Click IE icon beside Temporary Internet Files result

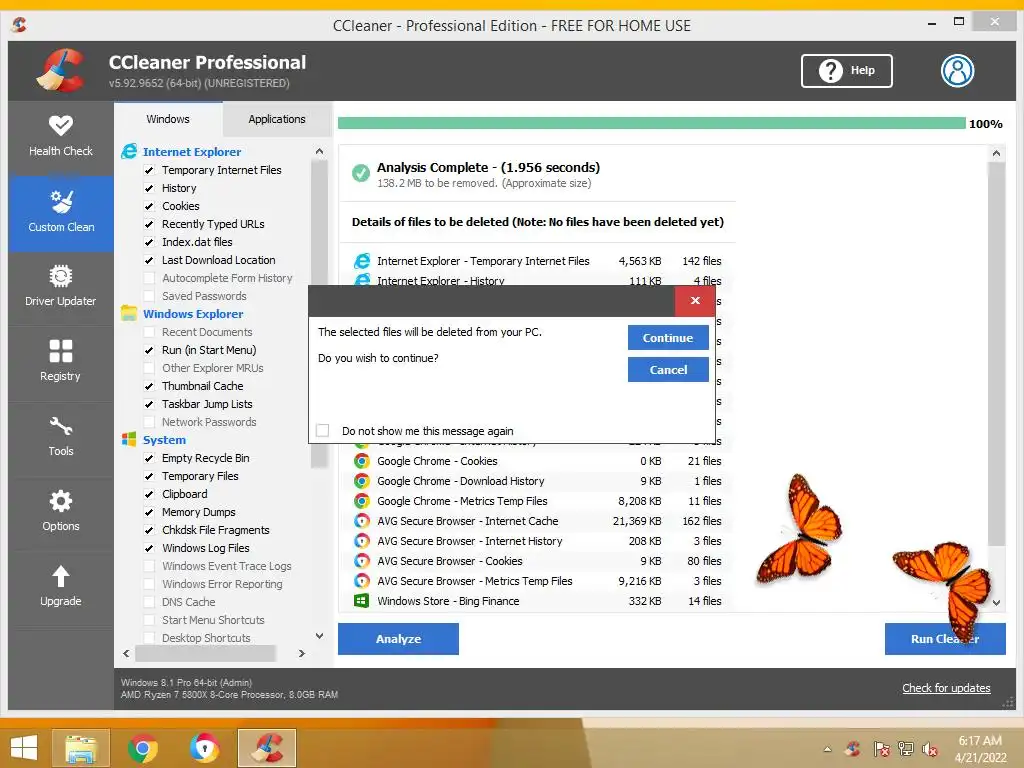pyautogui.click(x=362, y=261)
